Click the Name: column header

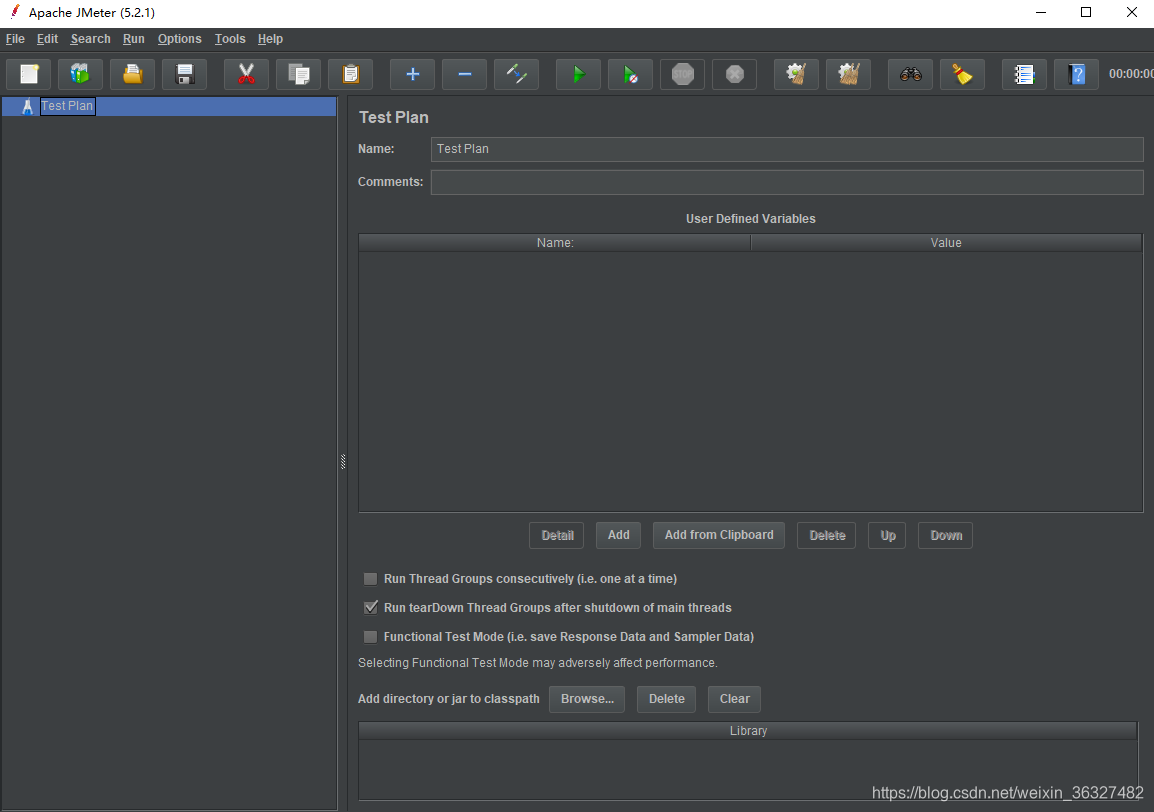pyautogui.click(x=555, y=243)
